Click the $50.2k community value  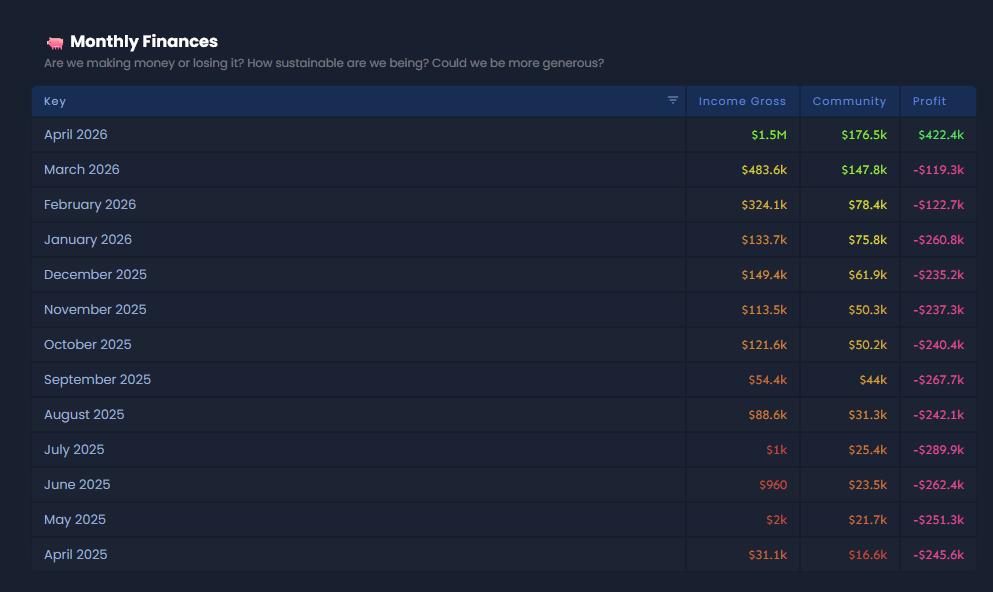(868, 345)
